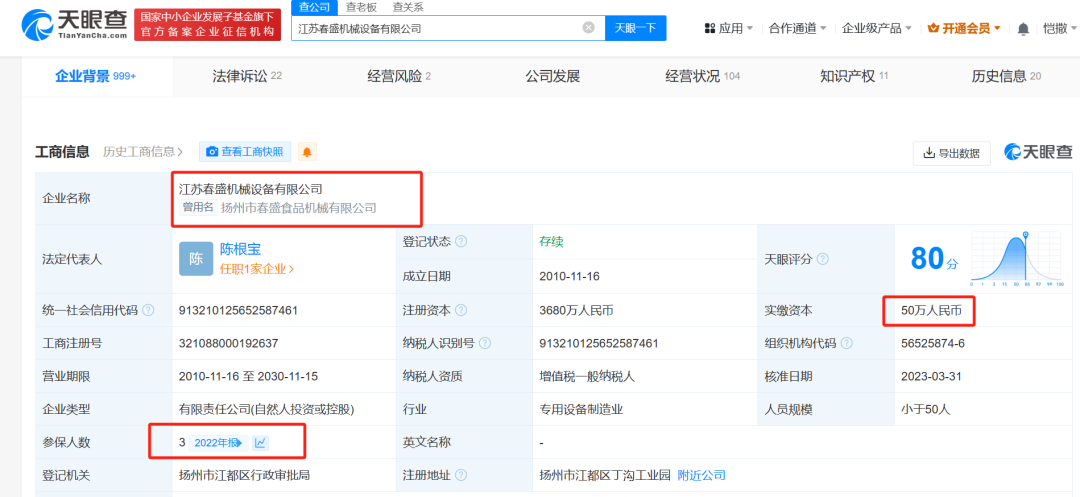Click the TianYanCha logo
Viewport: 1080px width, 497px height.
tap(74, 25)
